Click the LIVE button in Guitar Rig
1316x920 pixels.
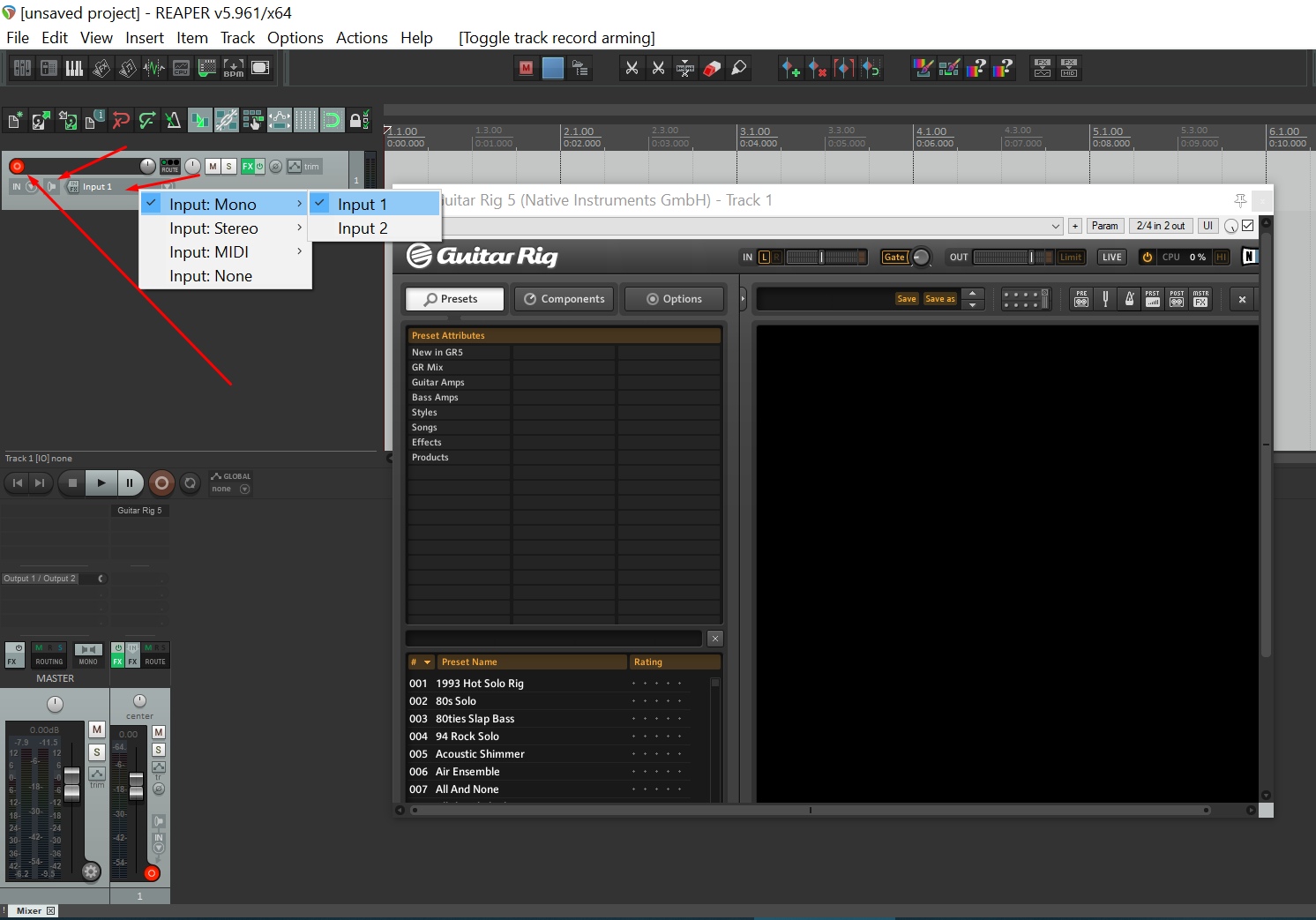point(1111,257)
